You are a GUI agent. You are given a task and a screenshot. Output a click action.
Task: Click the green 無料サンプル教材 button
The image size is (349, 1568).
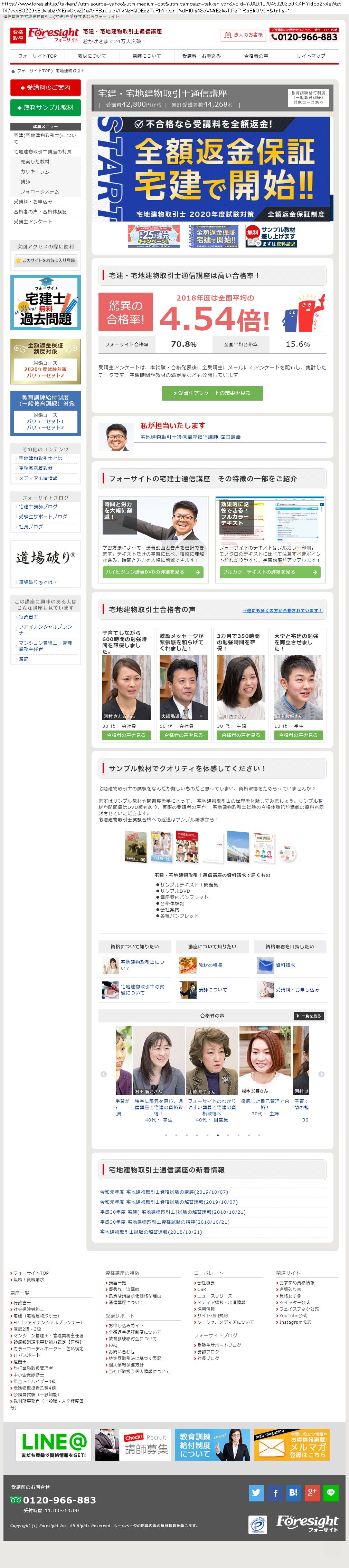tap(45, 108)
